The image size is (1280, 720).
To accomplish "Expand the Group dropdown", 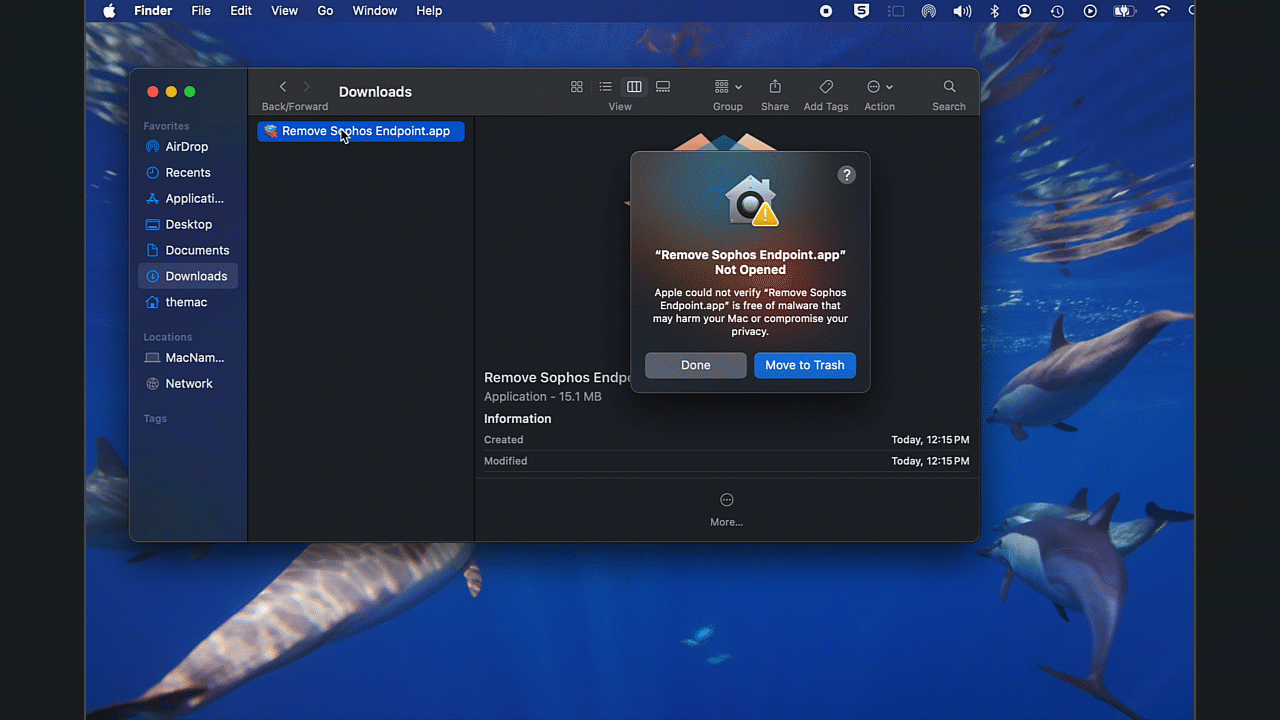I will [x=727, y=87].
